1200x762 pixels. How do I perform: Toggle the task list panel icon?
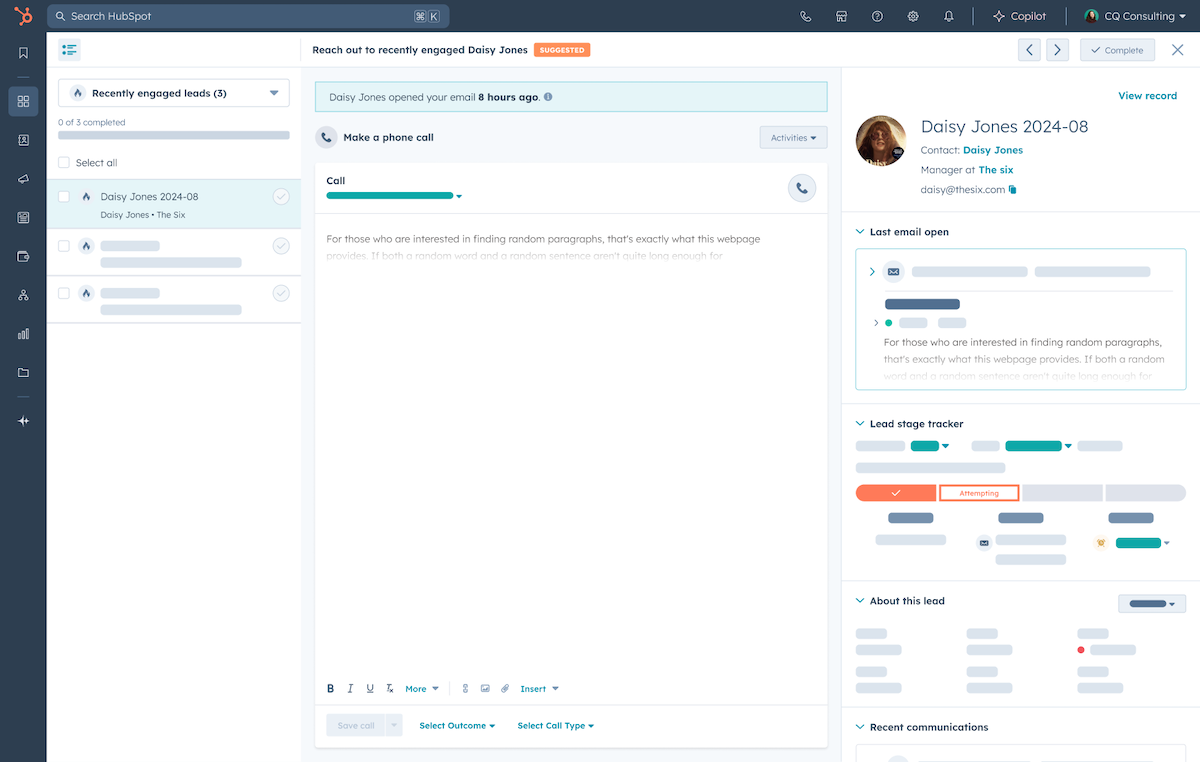[x=69, y=50]
